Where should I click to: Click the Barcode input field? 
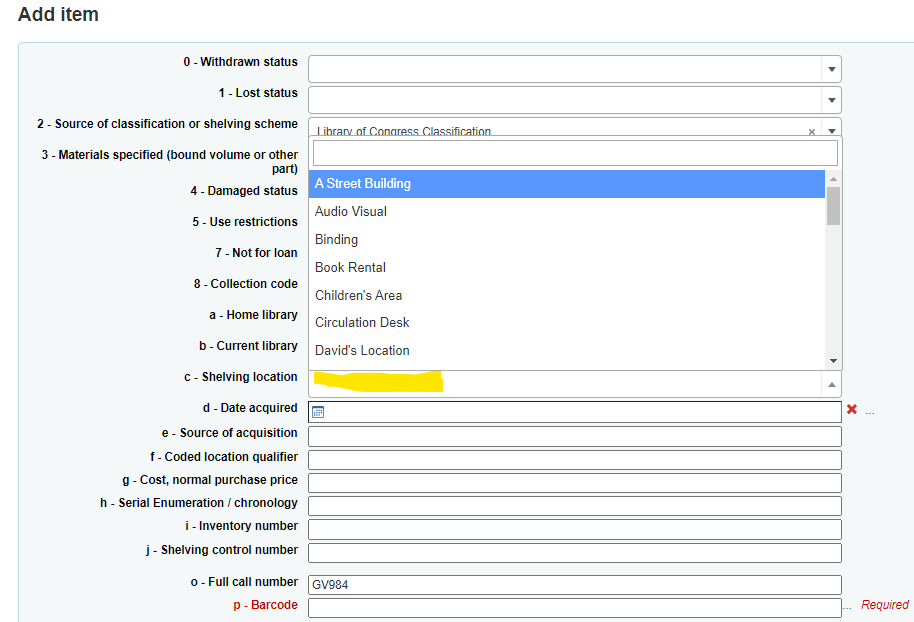[x=575, y=608]
